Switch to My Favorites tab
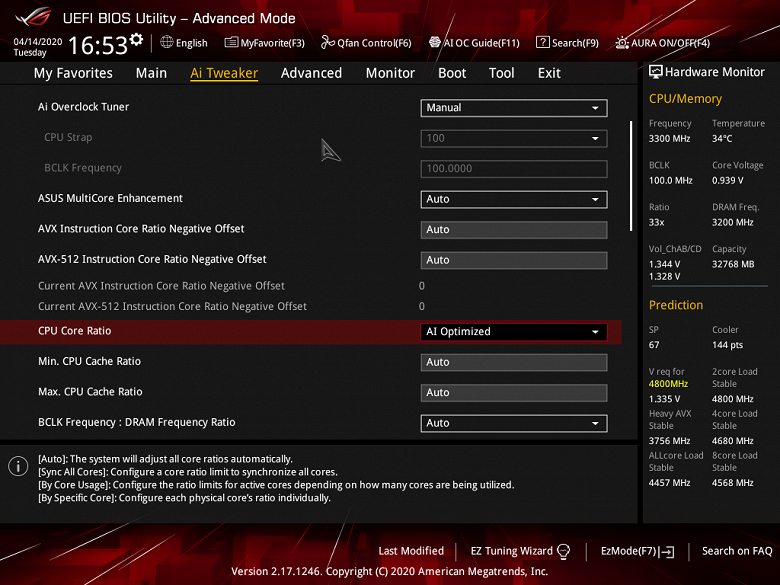Viewport: 780px width, 585px height. [x=73, y=73]
